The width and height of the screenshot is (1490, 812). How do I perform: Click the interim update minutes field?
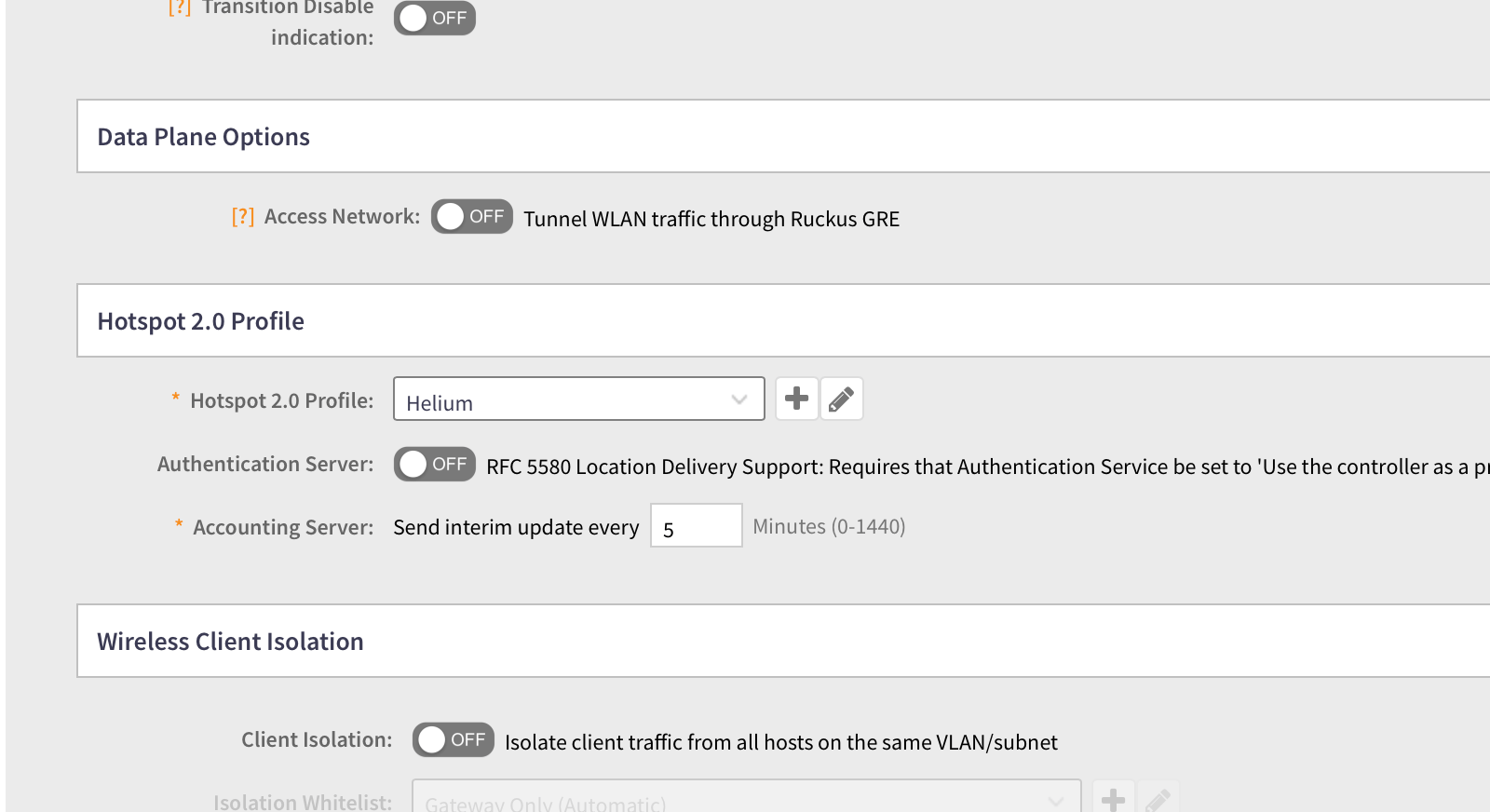(696, 526)
